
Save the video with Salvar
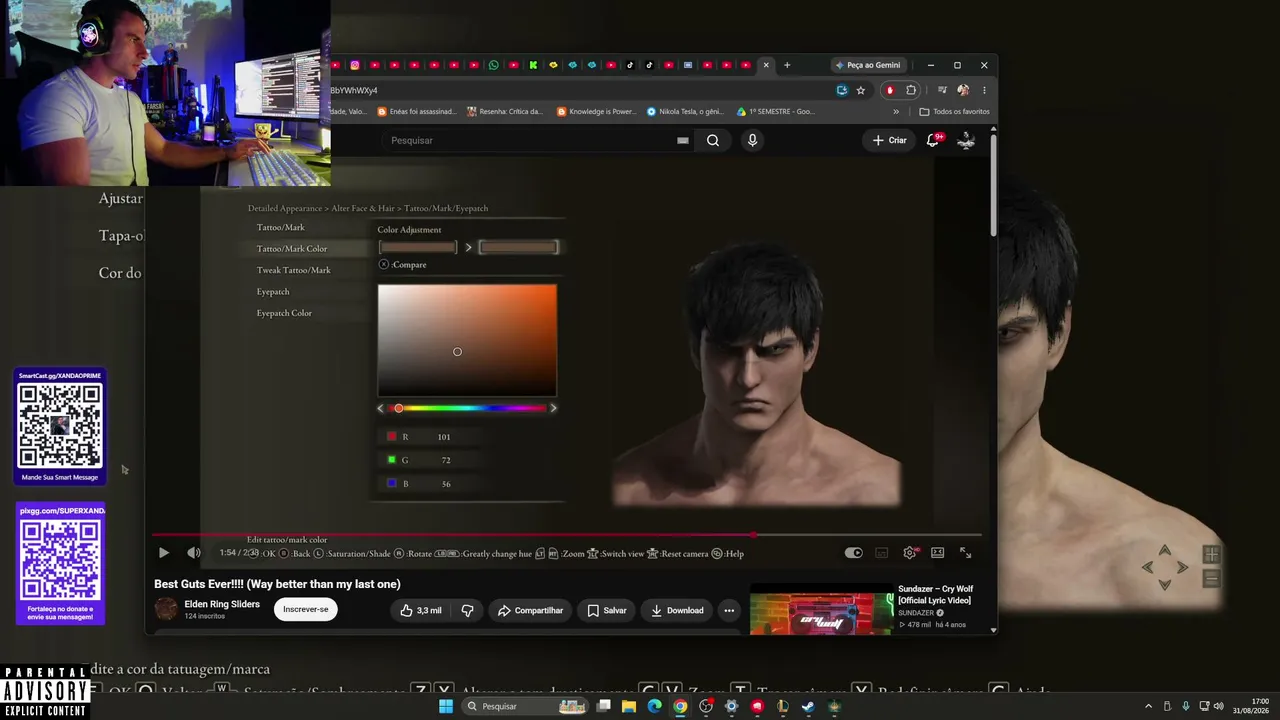pos(606,610)
